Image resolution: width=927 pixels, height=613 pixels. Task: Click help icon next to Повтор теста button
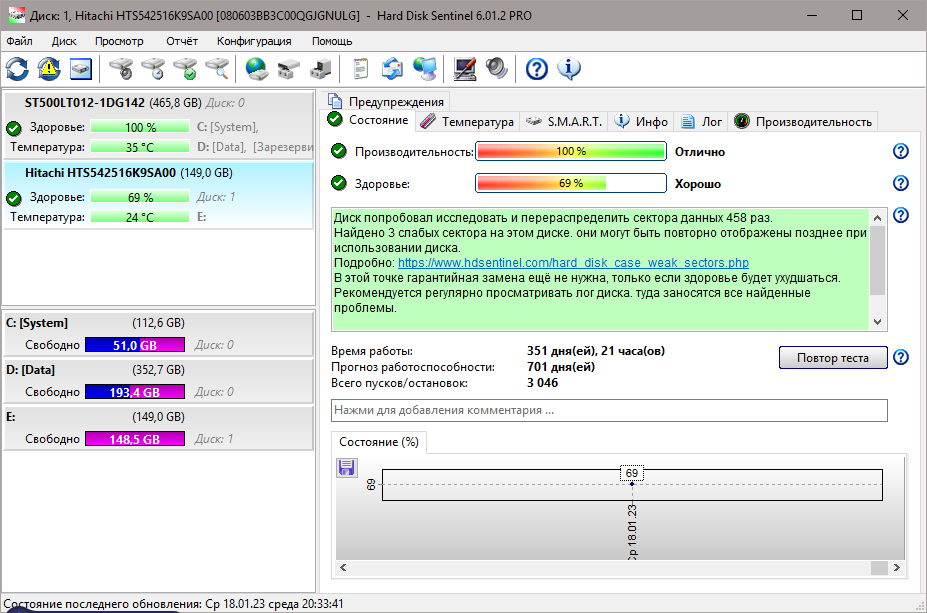[x=900, y=357]
